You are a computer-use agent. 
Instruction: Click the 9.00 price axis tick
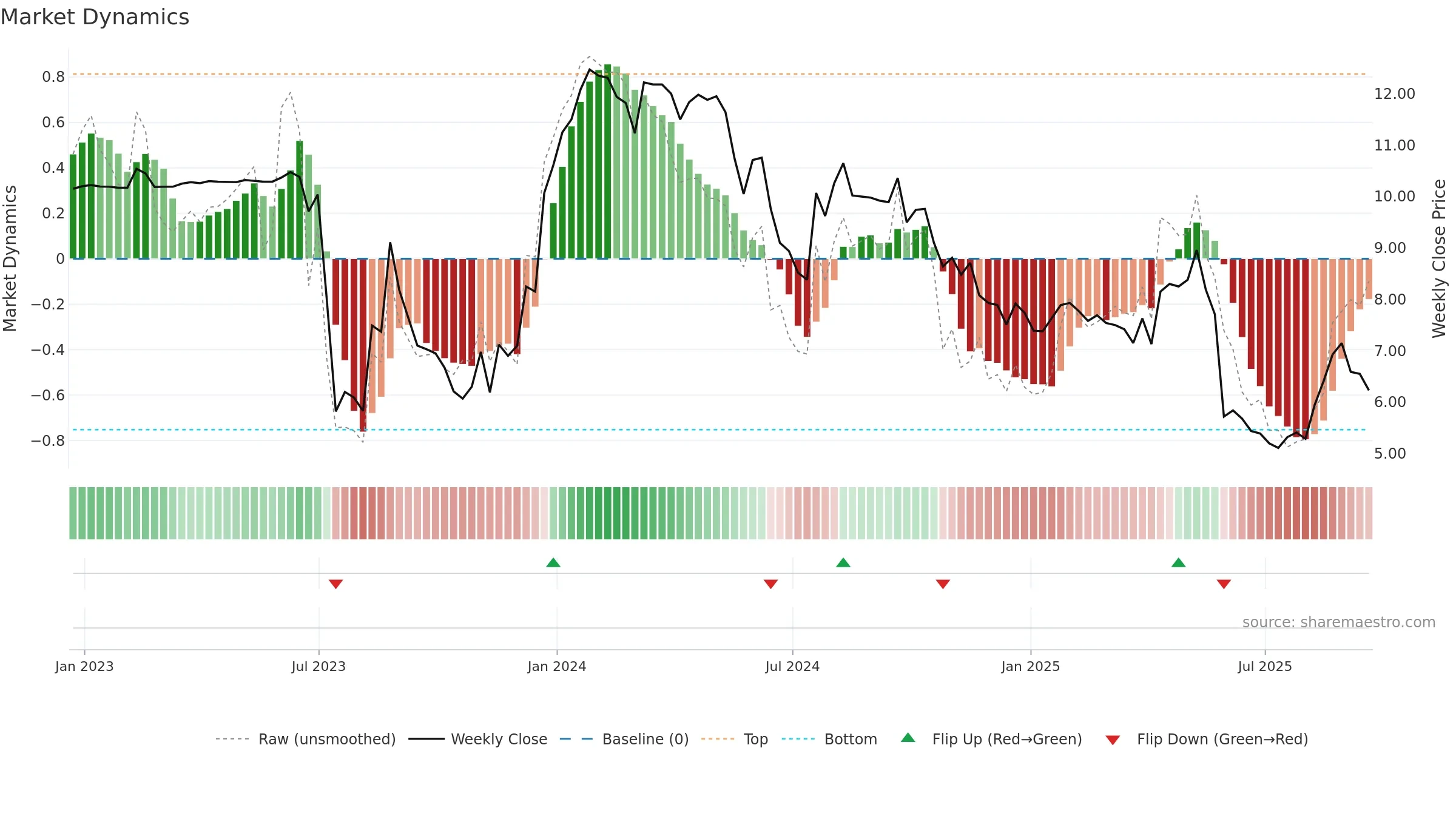tap(1390, 248)
